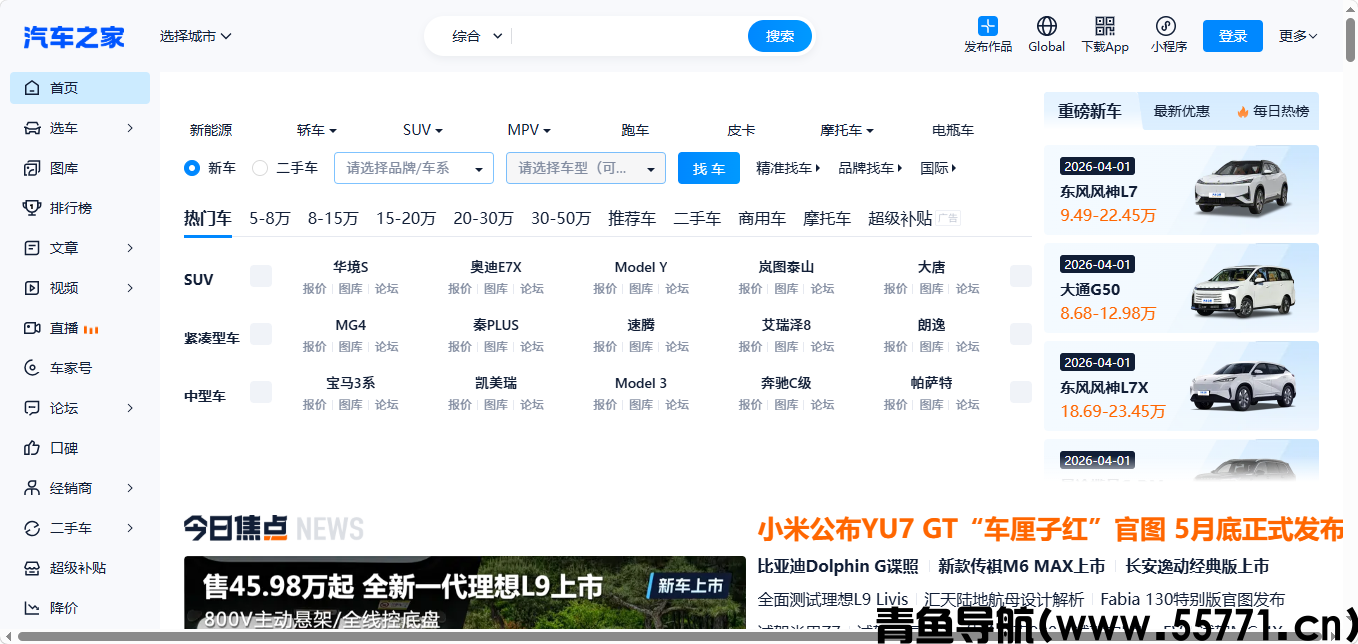Click the 下载App QR code icon

[x=1105, y=26]
